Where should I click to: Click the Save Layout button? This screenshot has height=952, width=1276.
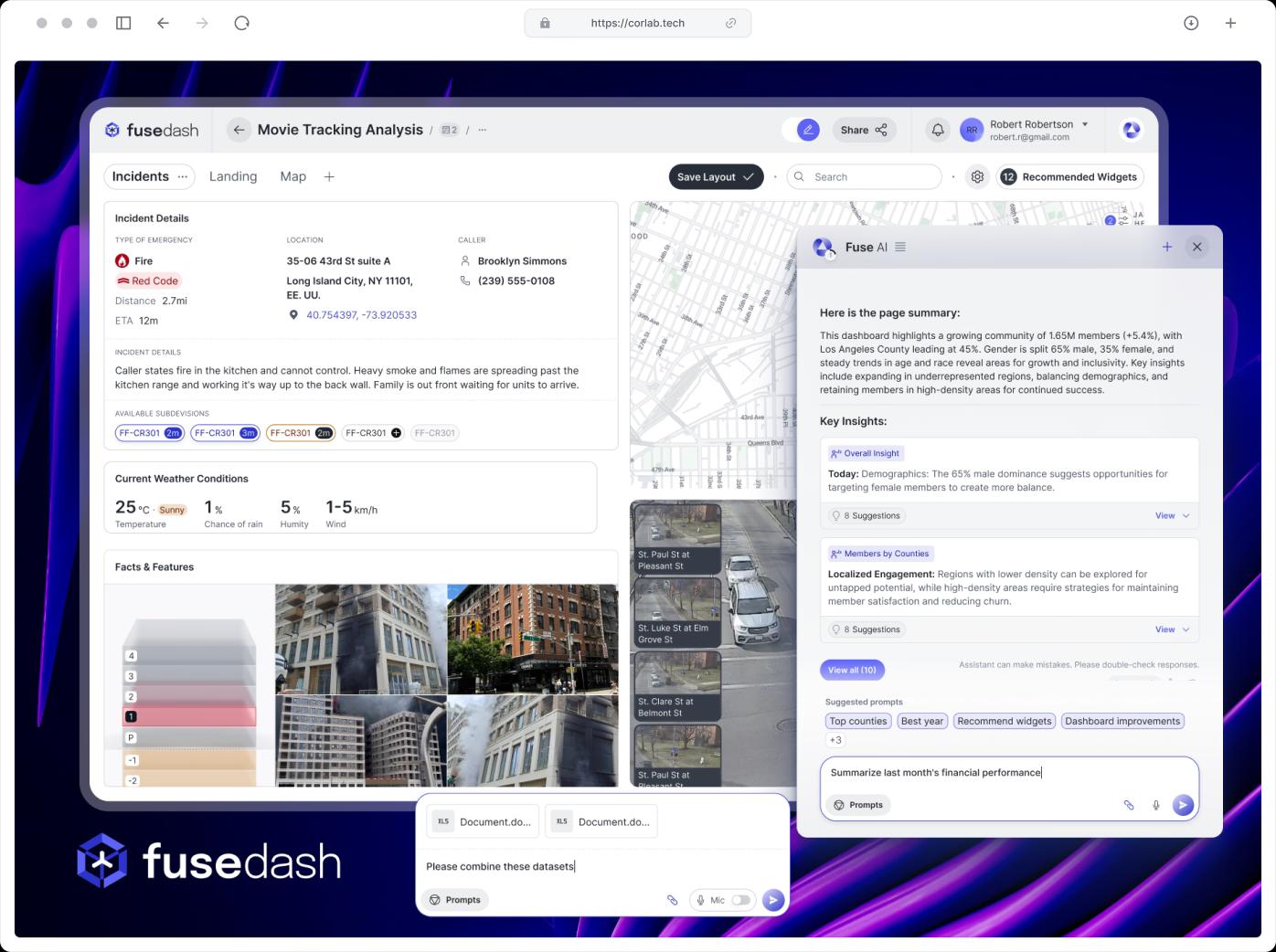point(716,176)
